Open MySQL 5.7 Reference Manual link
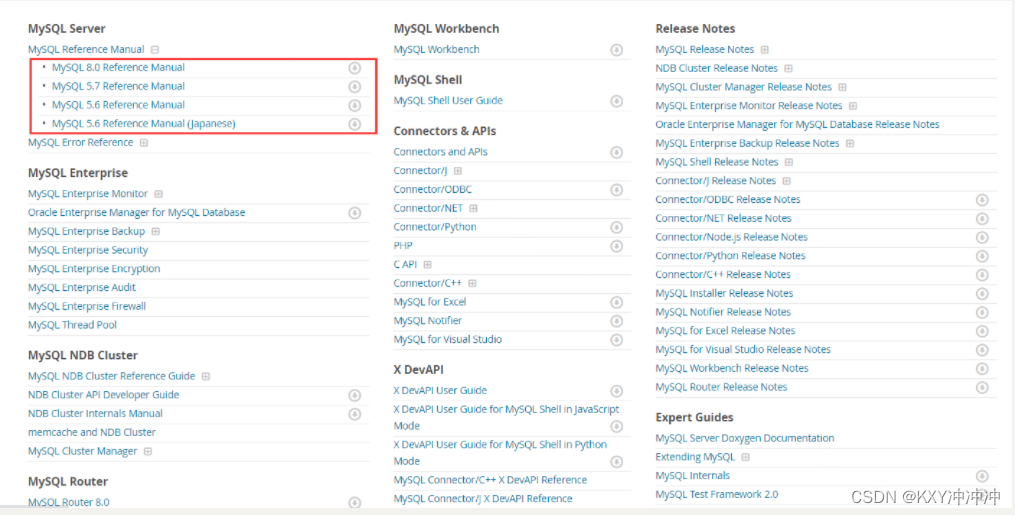Viewport: 1015px width, 515px height. 118,86
